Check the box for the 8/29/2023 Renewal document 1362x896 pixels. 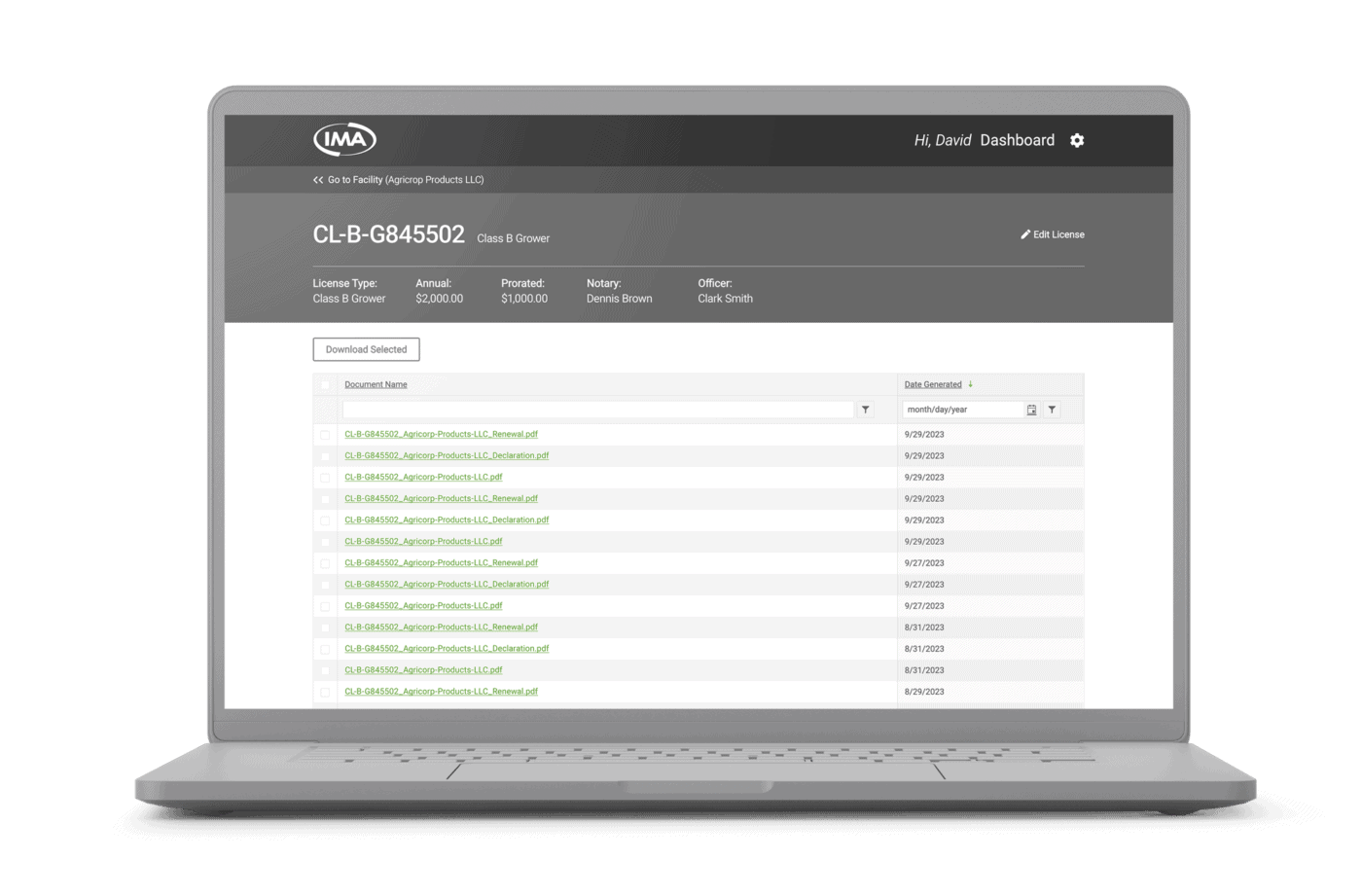pyautogui.click(x=325, y=692)
